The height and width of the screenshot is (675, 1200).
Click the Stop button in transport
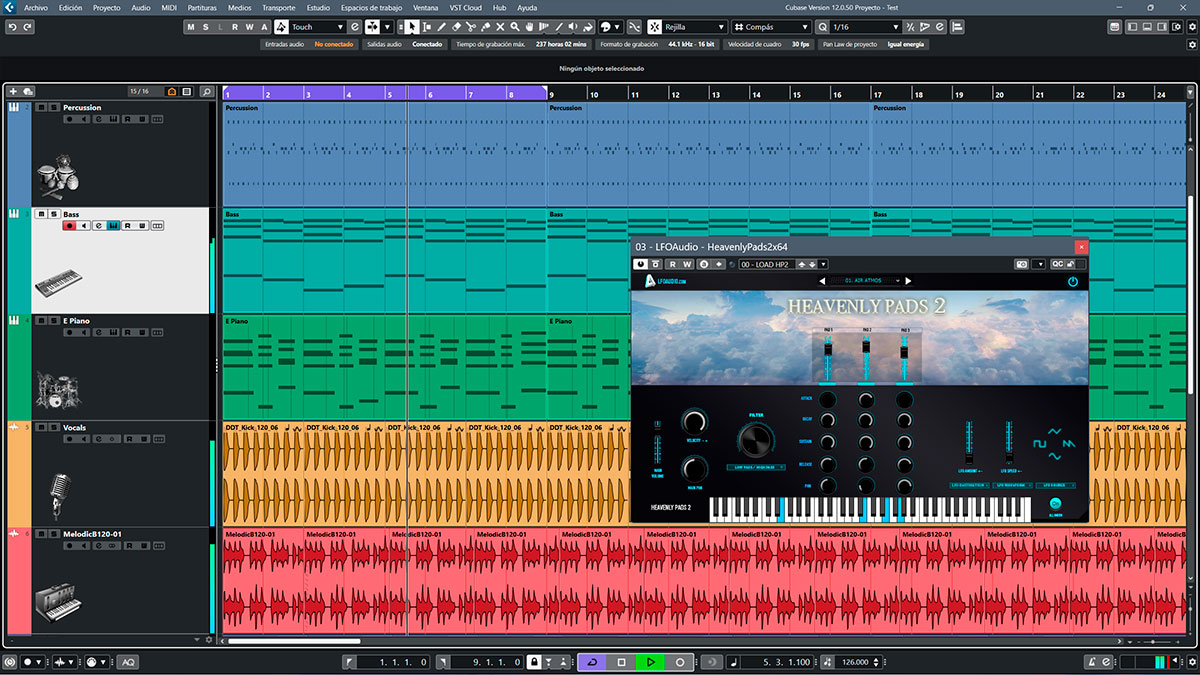621,662
